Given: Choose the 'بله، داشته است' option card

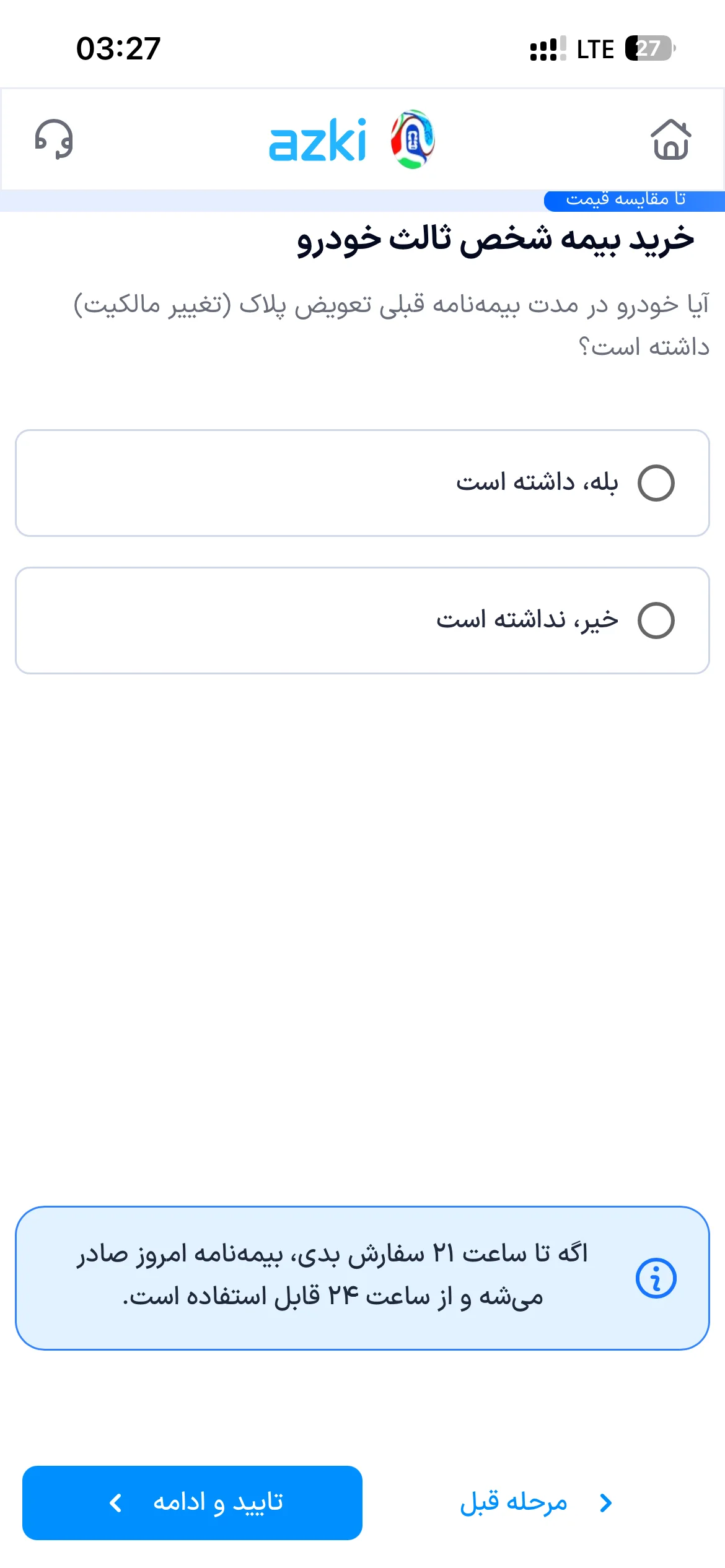Looking at the screenshot, I should point(362,483).
